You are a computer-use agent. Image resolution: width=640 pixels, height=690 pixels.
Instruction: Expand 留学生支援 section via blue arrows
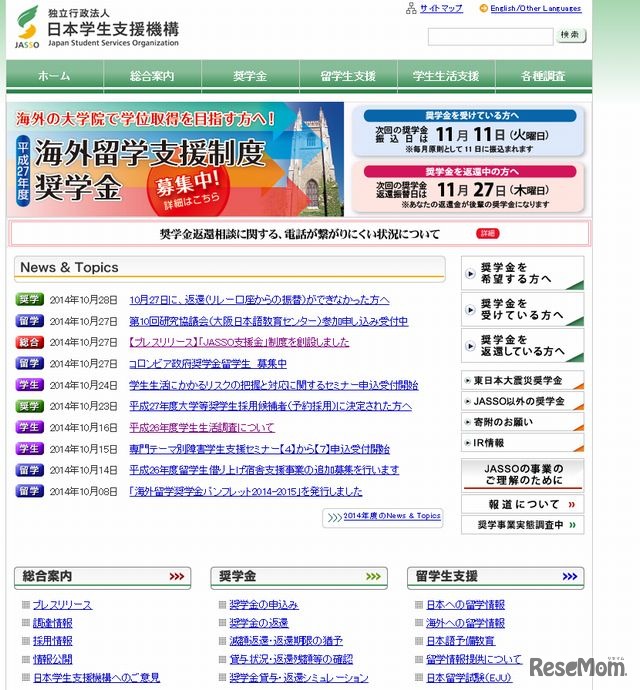[570, 576]
